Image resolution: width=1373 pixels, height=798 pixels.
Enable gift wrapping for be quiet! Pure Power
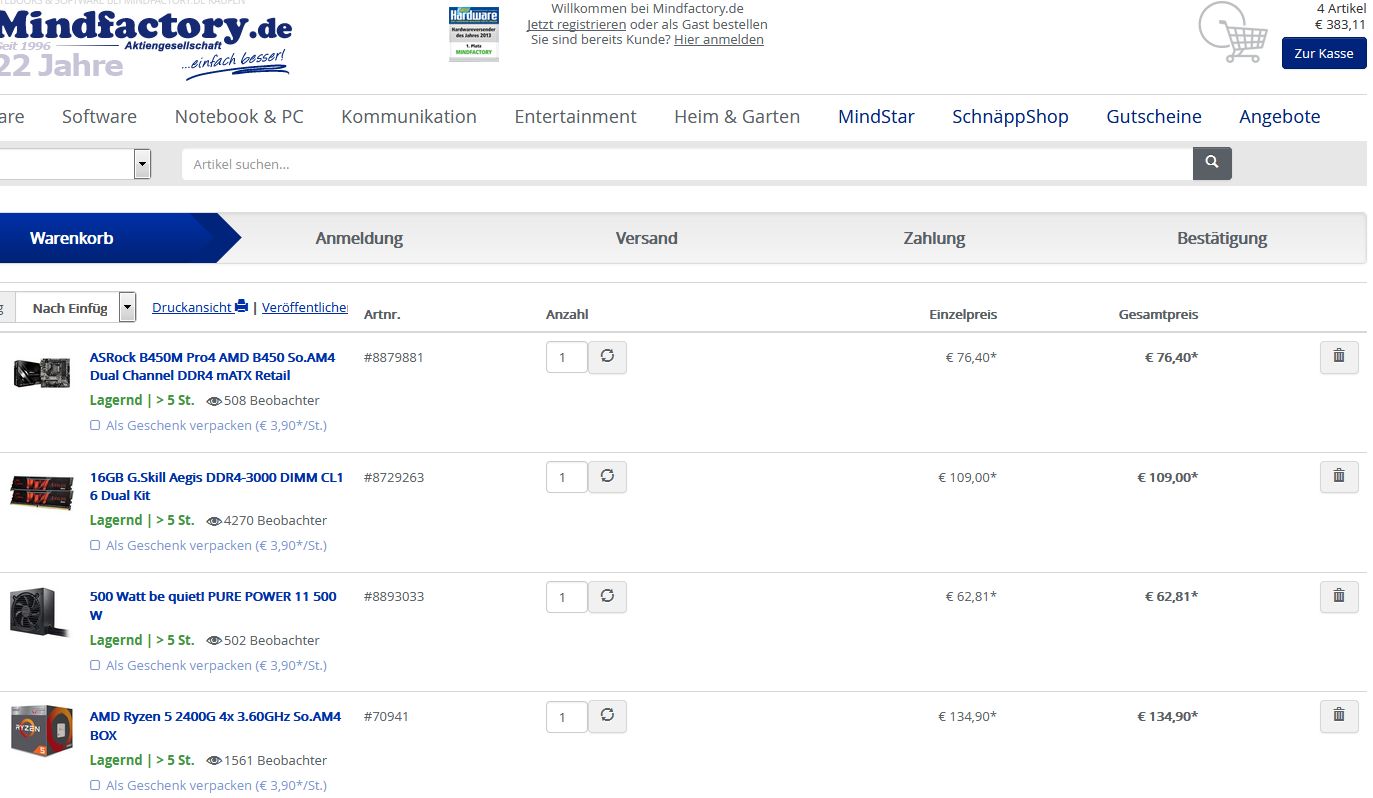95,665
